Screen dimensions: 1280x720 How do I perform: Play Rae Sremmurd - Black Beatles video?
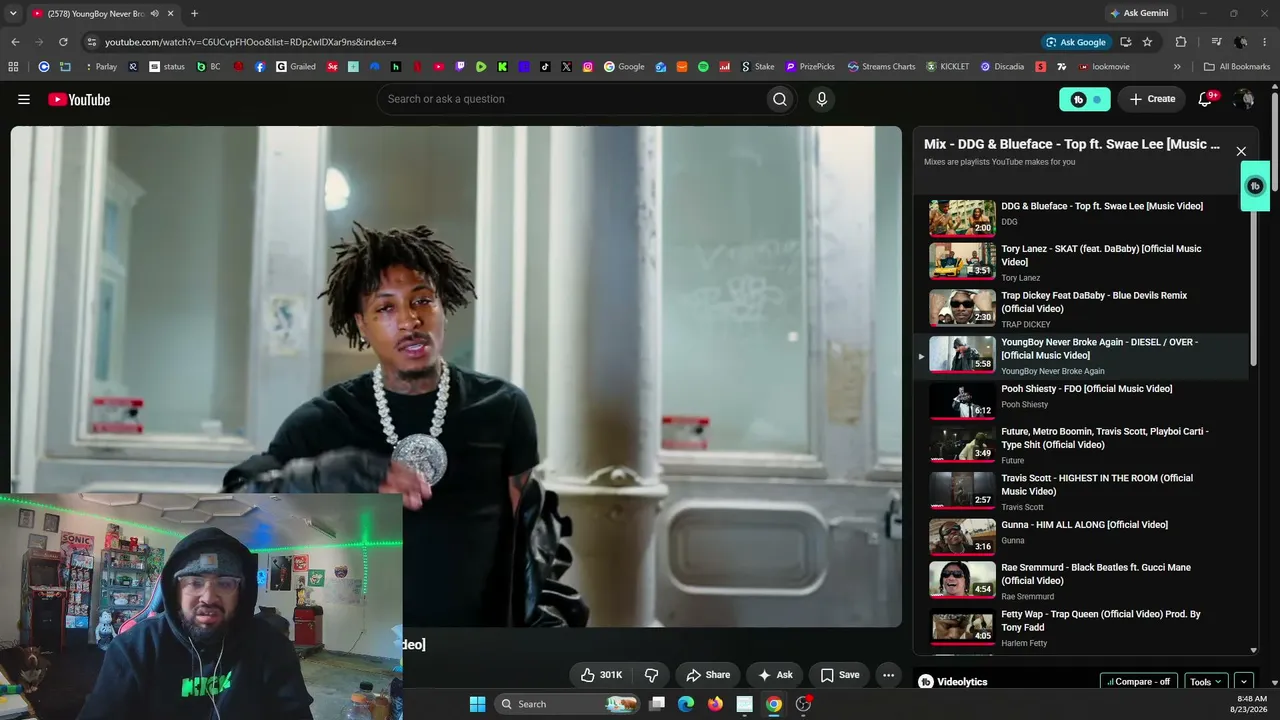pos(1083,581)
